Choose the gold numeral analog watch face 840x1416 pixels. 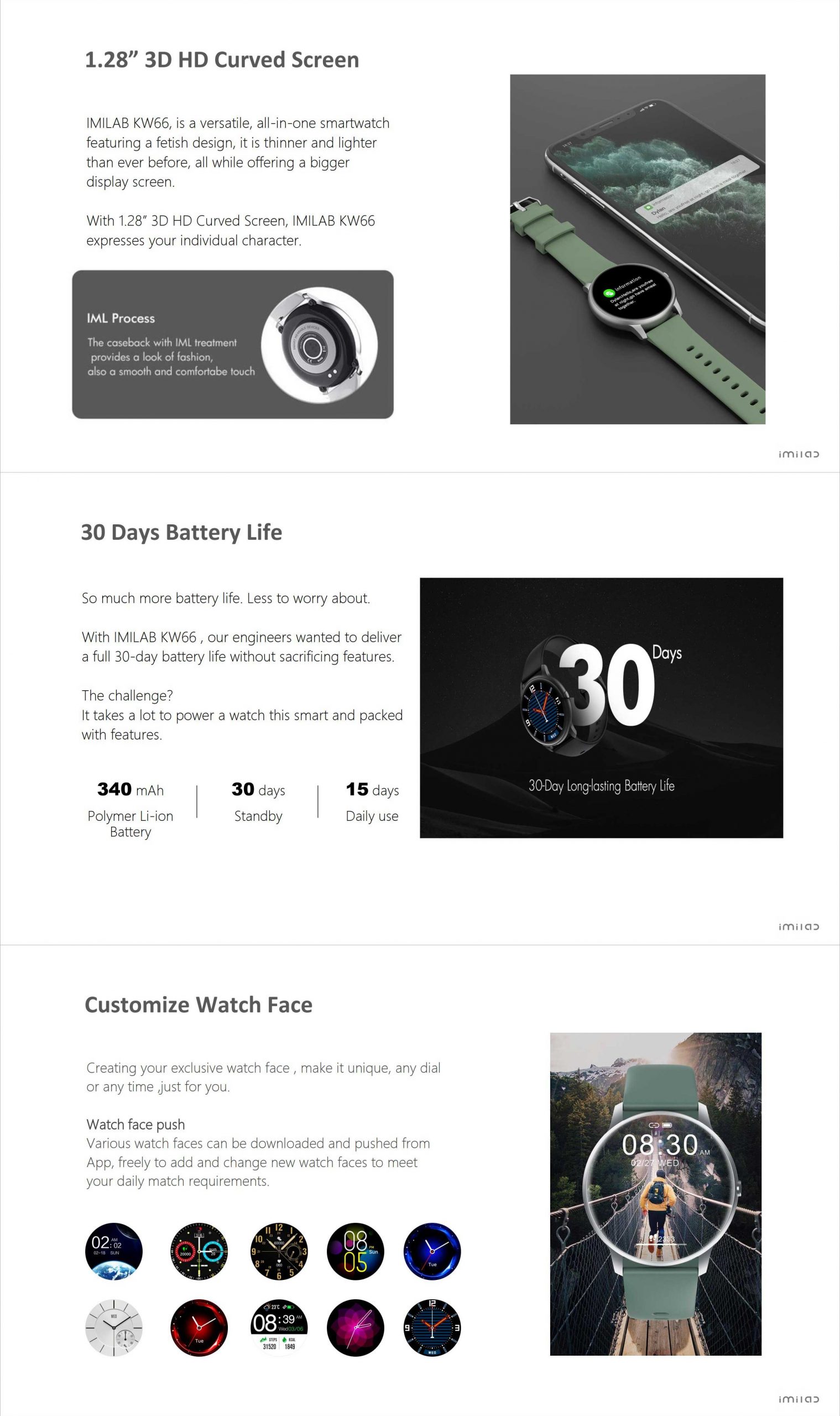[279, 1251]
